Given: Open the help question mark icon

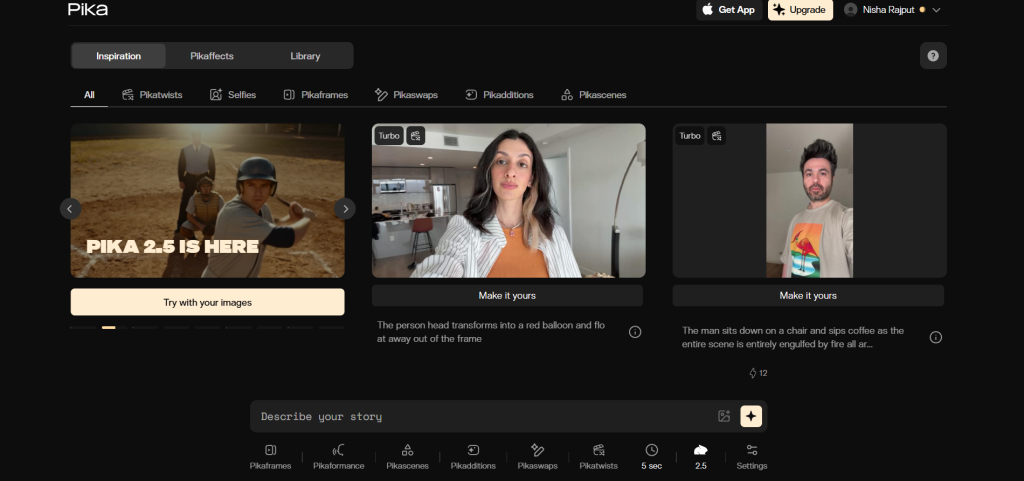Looking at the screenshot, I should [932, 56].
